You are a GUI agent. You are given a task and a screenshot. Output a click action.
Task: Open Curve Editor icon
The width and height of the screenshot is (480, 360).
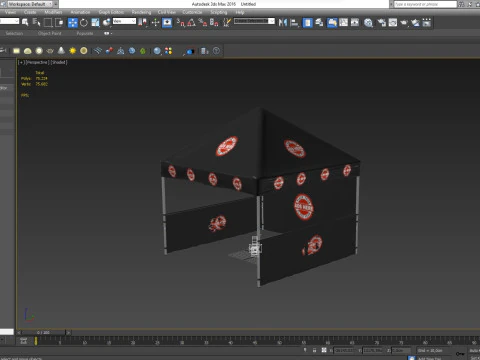point(343,22)
